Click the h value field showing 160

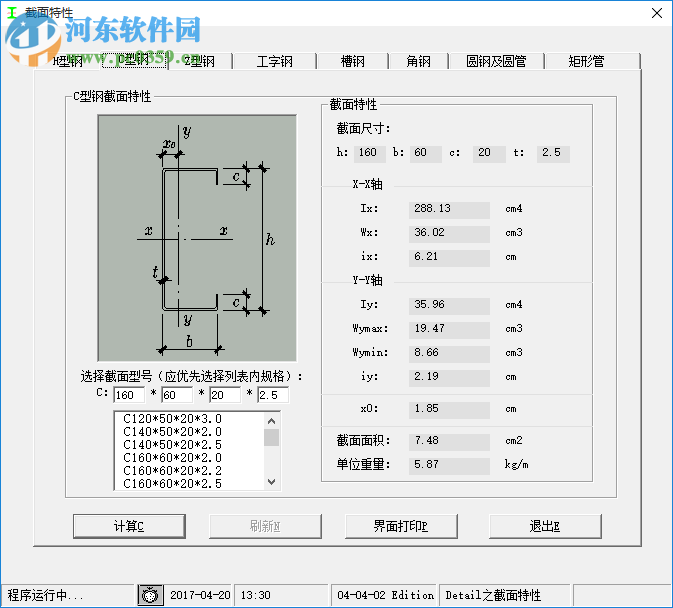click(x=370, y=153)
